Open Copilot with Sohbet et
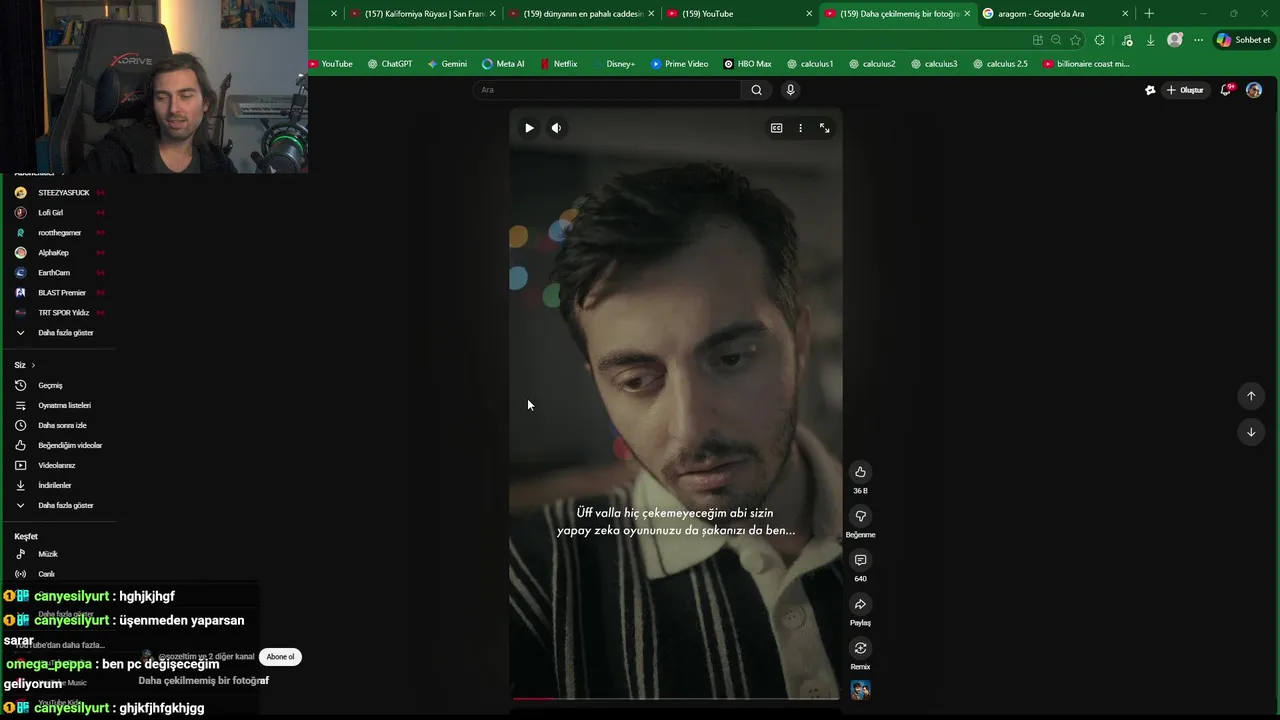Image resolution: width=1280 pixels, height=720 pixels. click(x=1243, y=40)
